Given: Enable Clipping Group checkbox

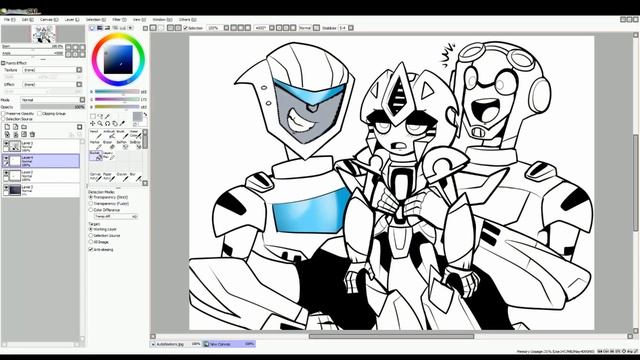Looking at the screenshot, I should point(40,113).
